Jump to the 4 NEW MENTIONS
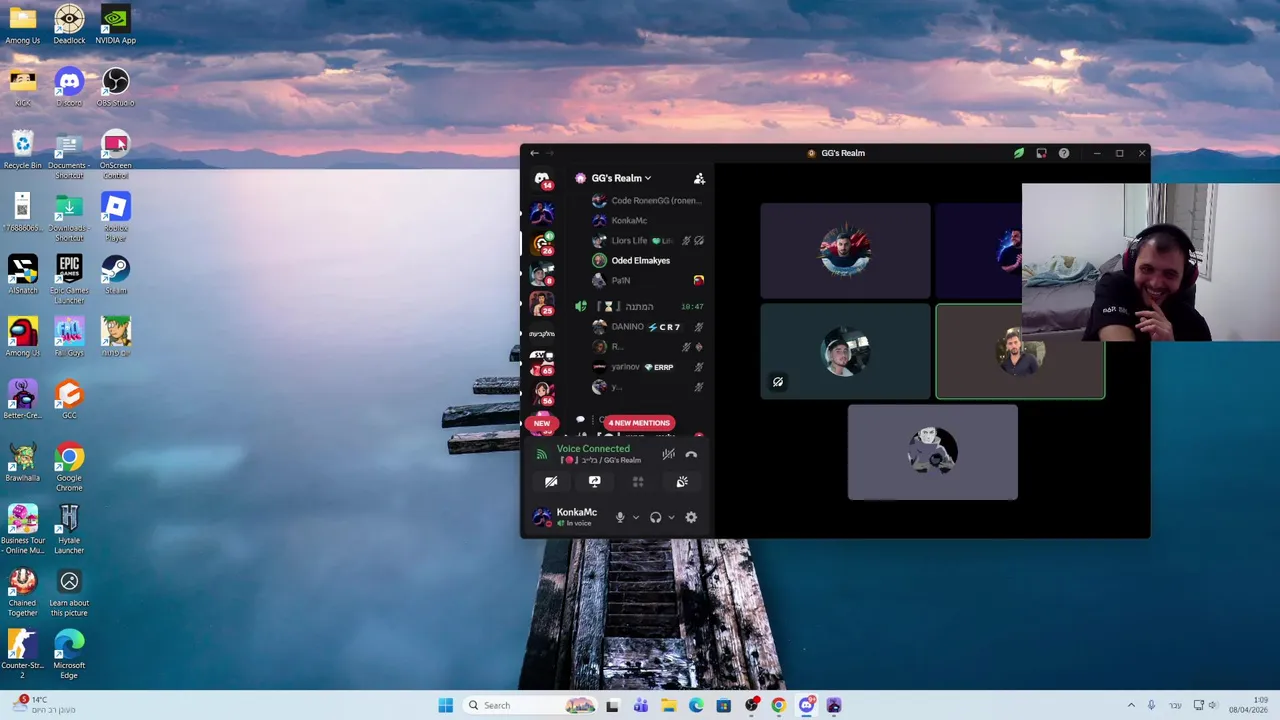The image size is (1280, 720). 639,423
